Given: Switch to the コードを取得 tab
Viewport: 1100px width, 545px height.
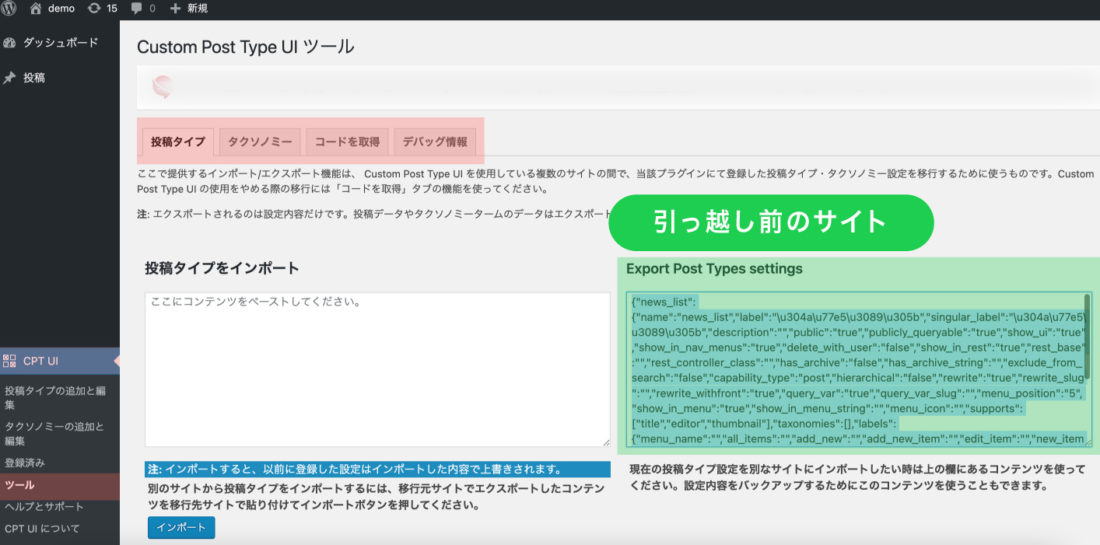Looking at the screenshot, I should [347, 142].
